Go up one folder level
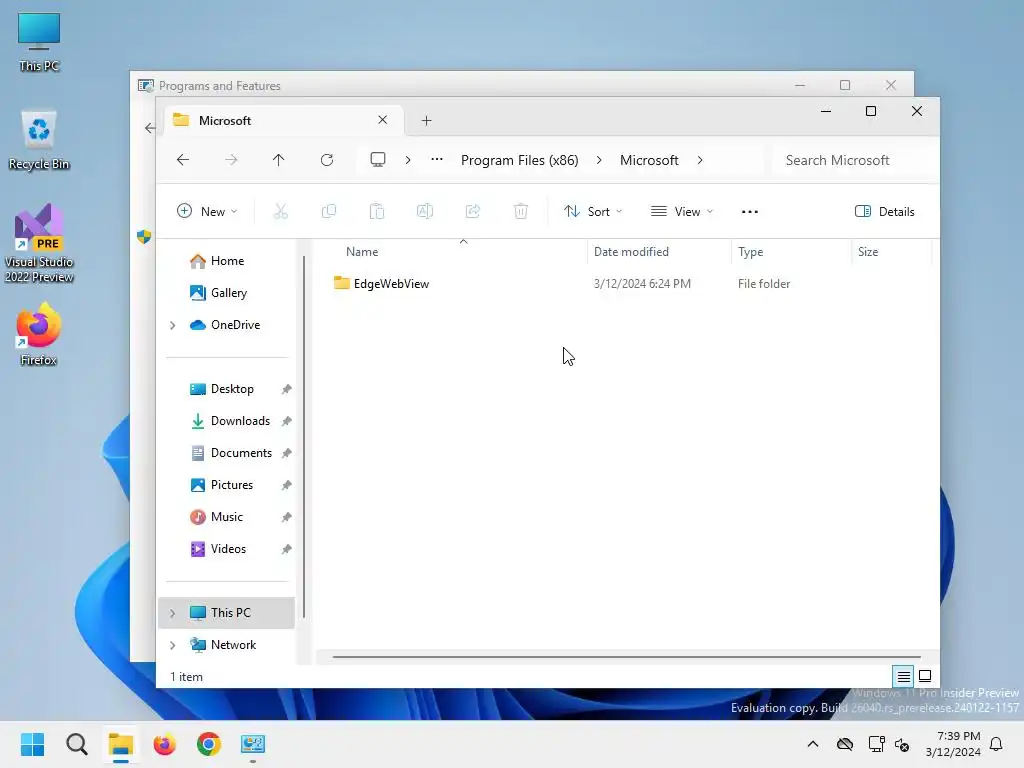This screenshot has height=768, width=1024. 278,160
